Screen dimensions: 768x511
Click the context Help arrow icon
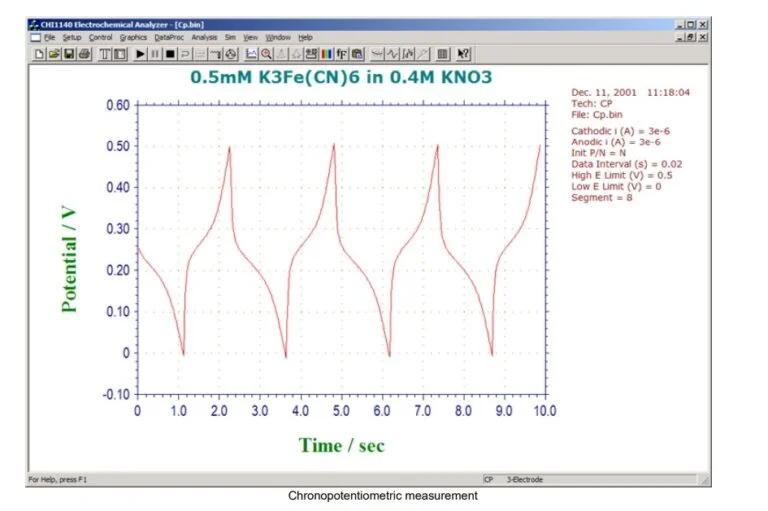(x=463, y=52)
